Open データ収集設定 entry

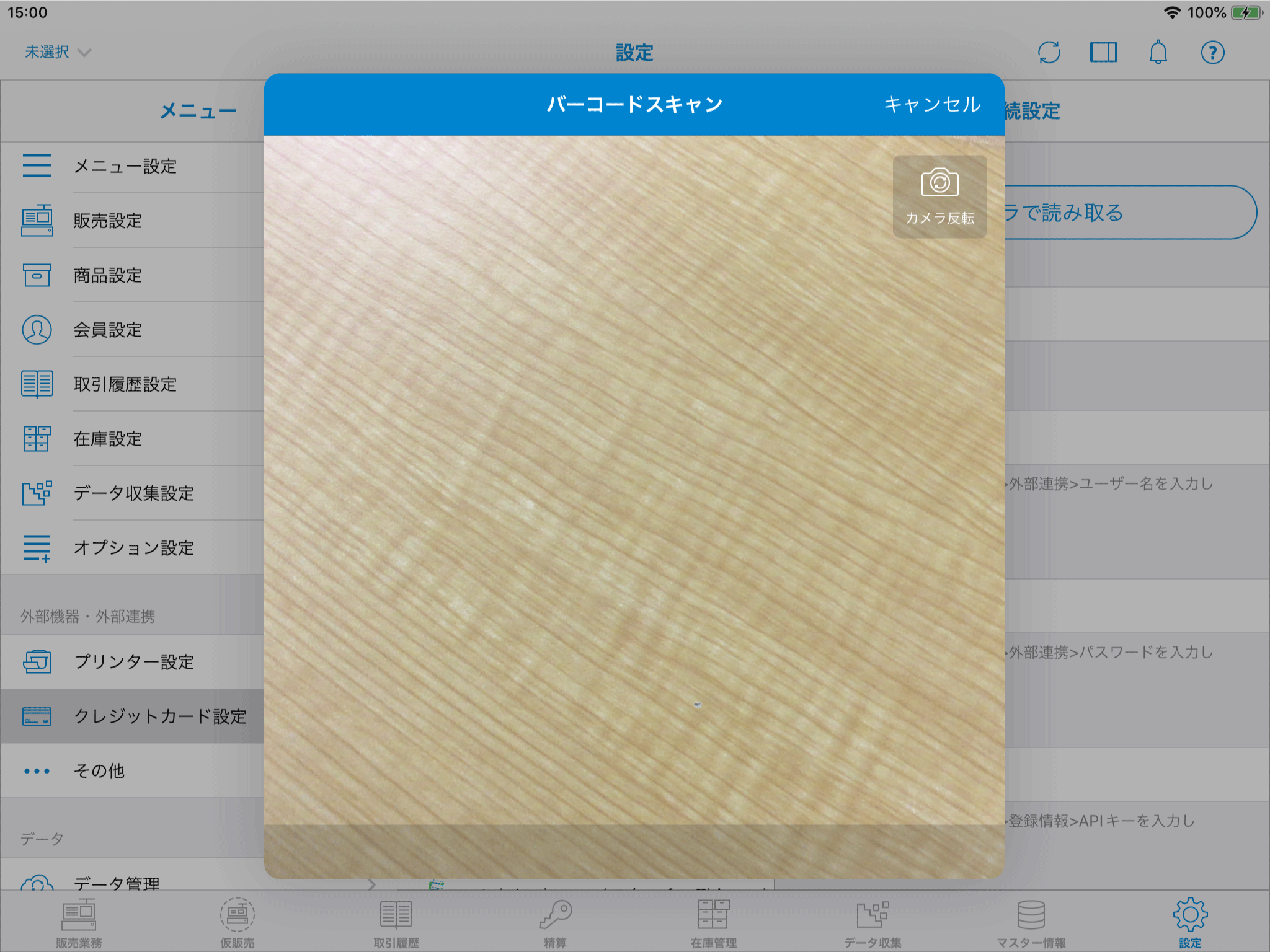tap(134, 493)
